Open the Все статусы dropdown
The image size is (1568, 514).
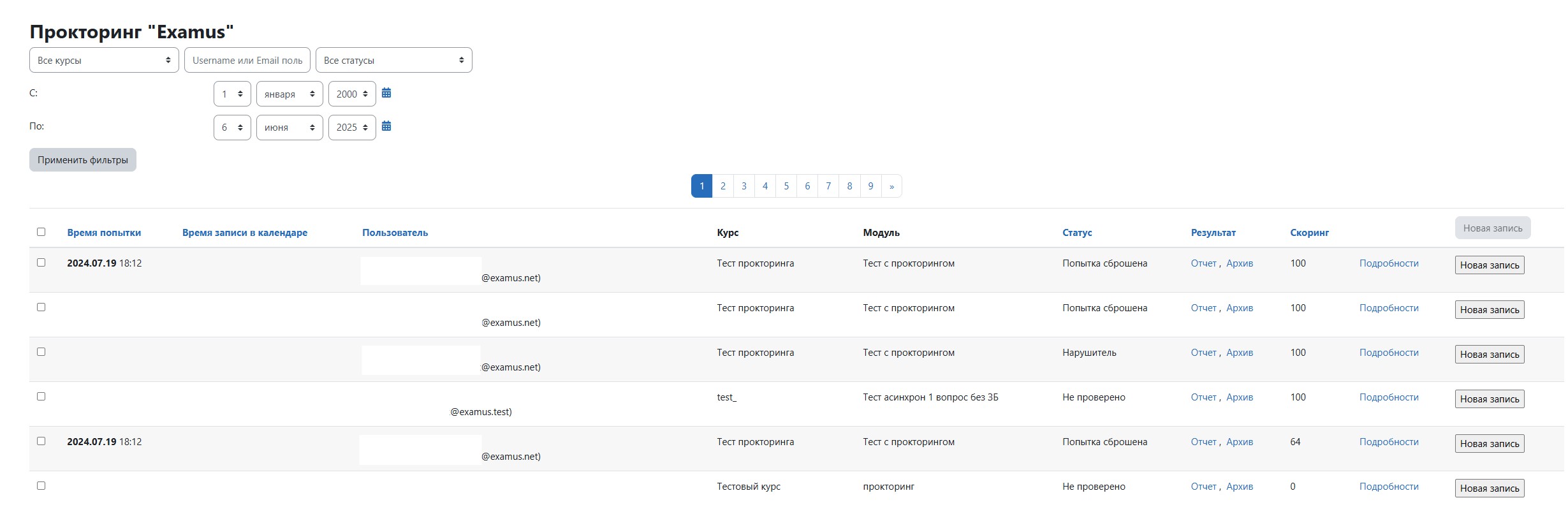(394, 60)
